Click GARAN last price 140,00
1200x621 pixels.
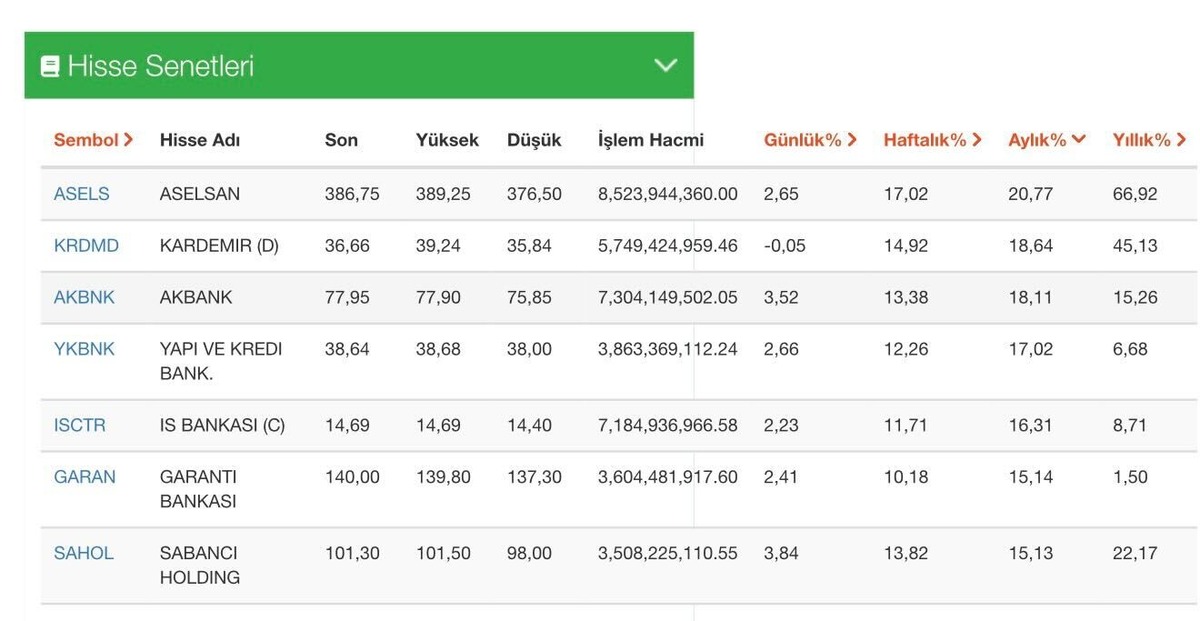coord(352,477)
